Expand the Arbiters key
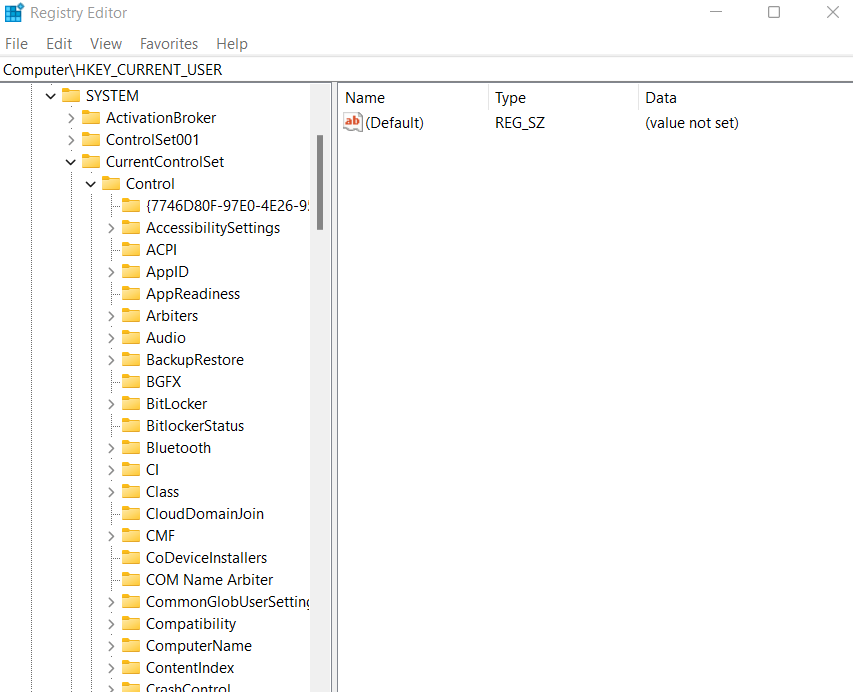The image size is (853, 692). pos(111,316)
